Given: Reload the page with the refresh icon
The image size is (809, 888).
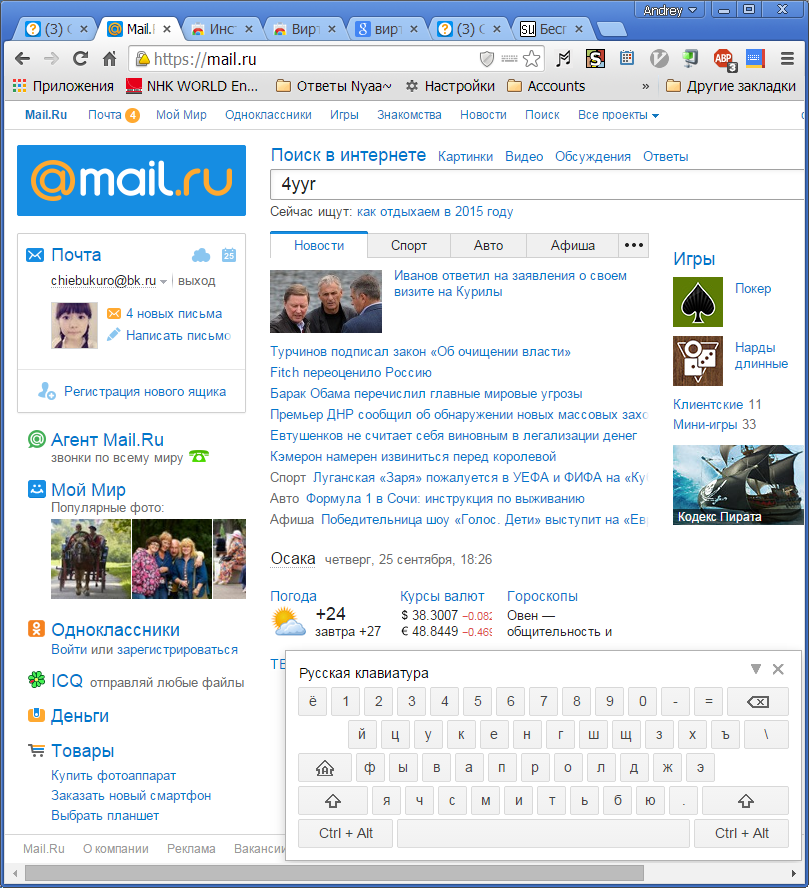Looking at the screenshot, I should coord(80,58).
